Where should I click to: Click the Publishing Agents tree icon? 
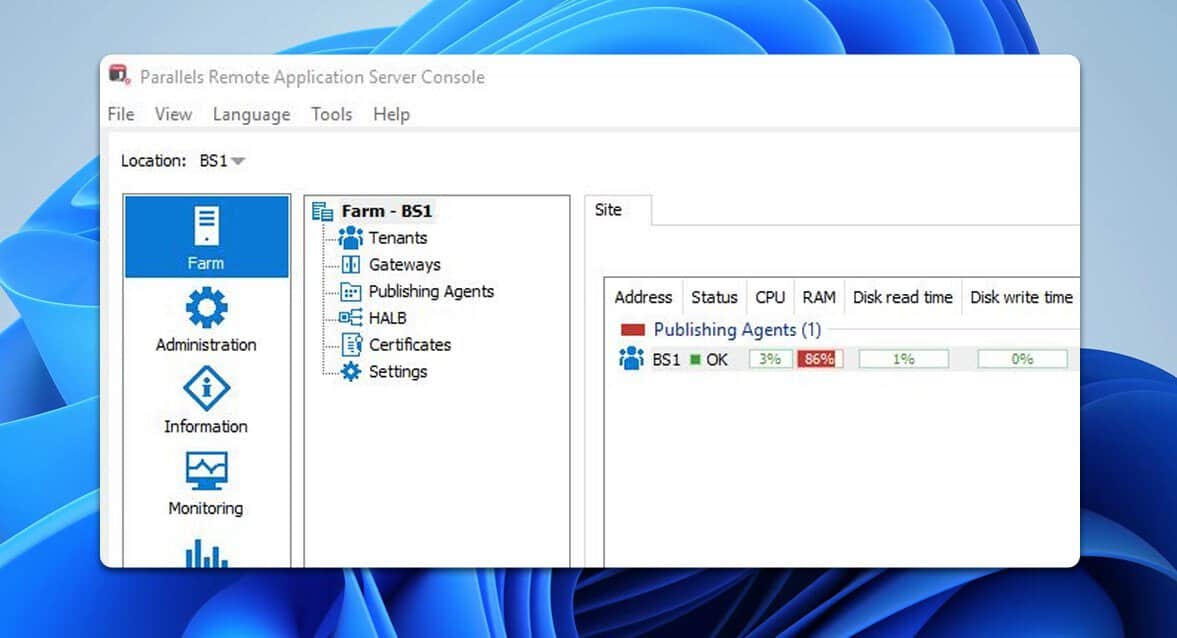coord(351,291)
